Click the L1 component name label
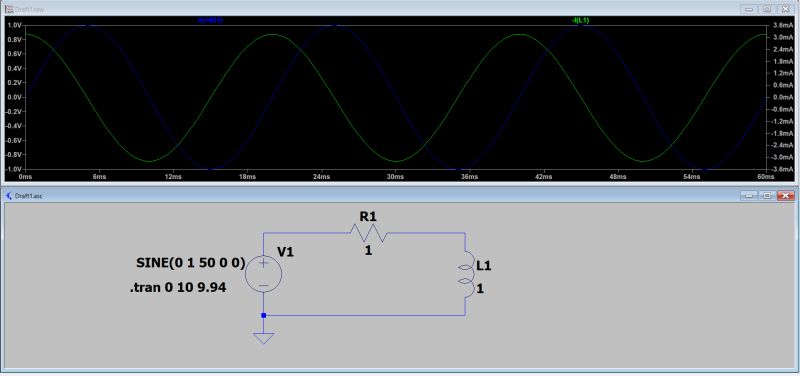 484,265
